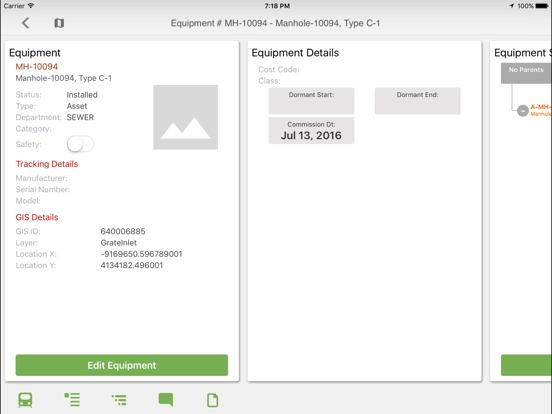Tap the Manhole-10094, Type C-1 description
This screenshot has width=552, height=414.
coord(64,78)
